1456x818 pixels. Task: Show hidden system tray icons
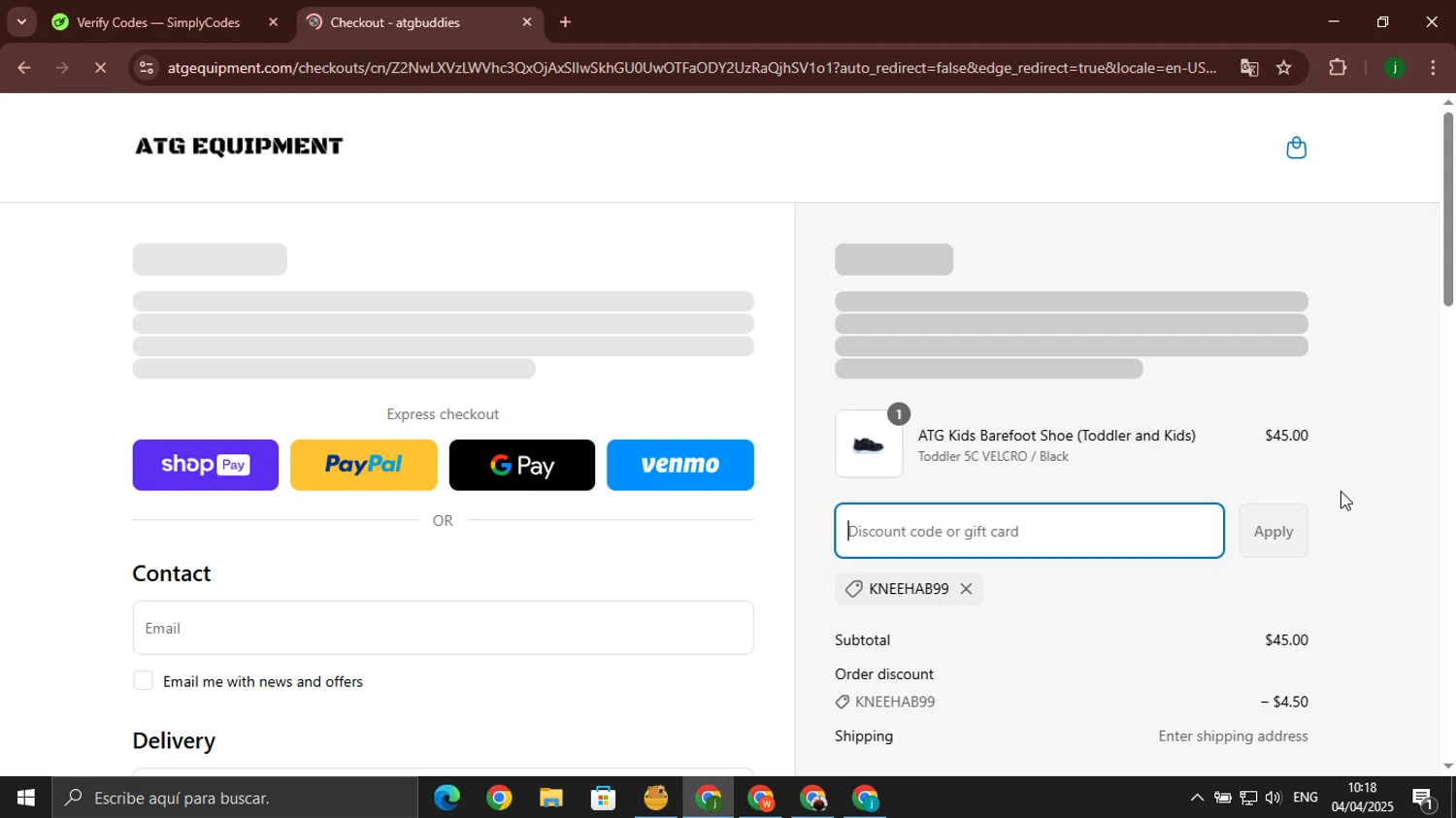[x=1197, y=798]
